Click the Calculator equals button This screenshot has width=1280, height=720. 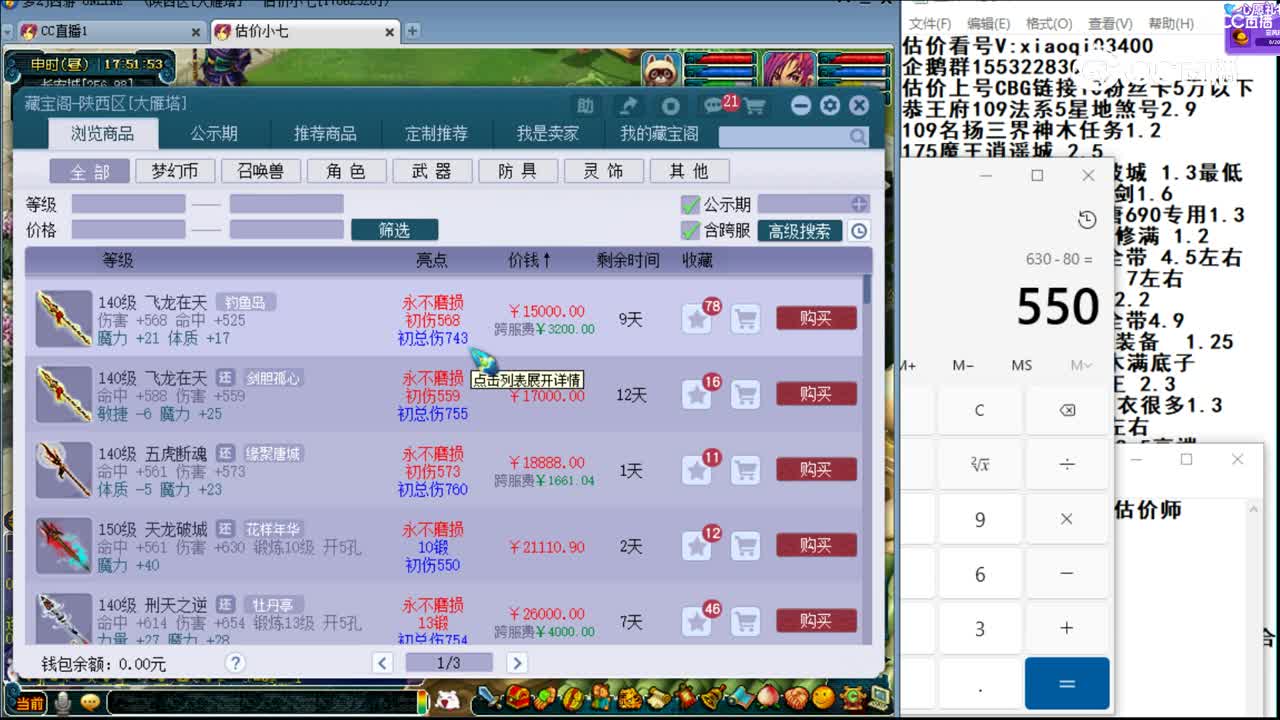[1067, 683]
